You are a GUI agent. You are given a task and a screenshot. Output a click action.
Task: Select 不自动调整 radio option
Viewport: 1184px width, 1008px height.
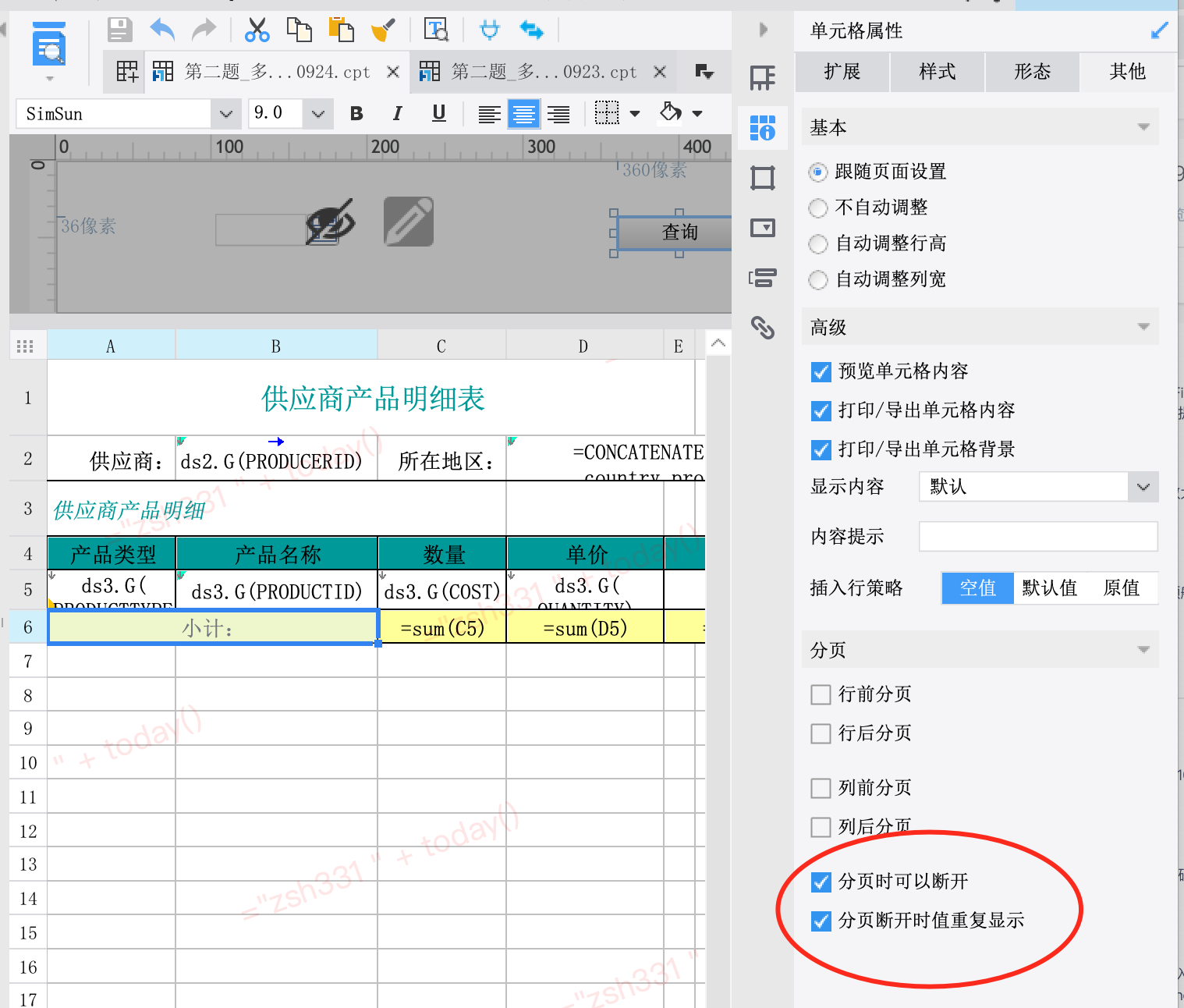(818, 208)
